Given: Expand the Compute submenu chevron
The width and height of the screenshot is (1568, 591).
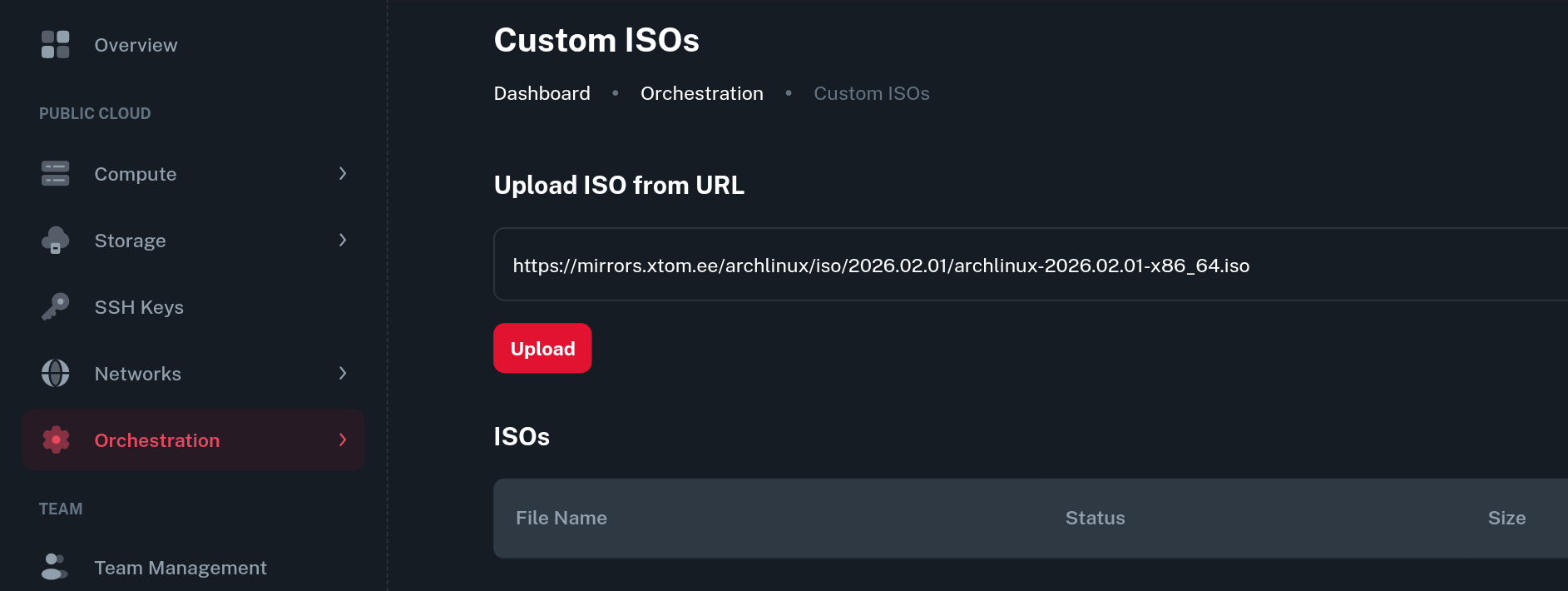Looking at the screenshot, I should tap(343, 174).
